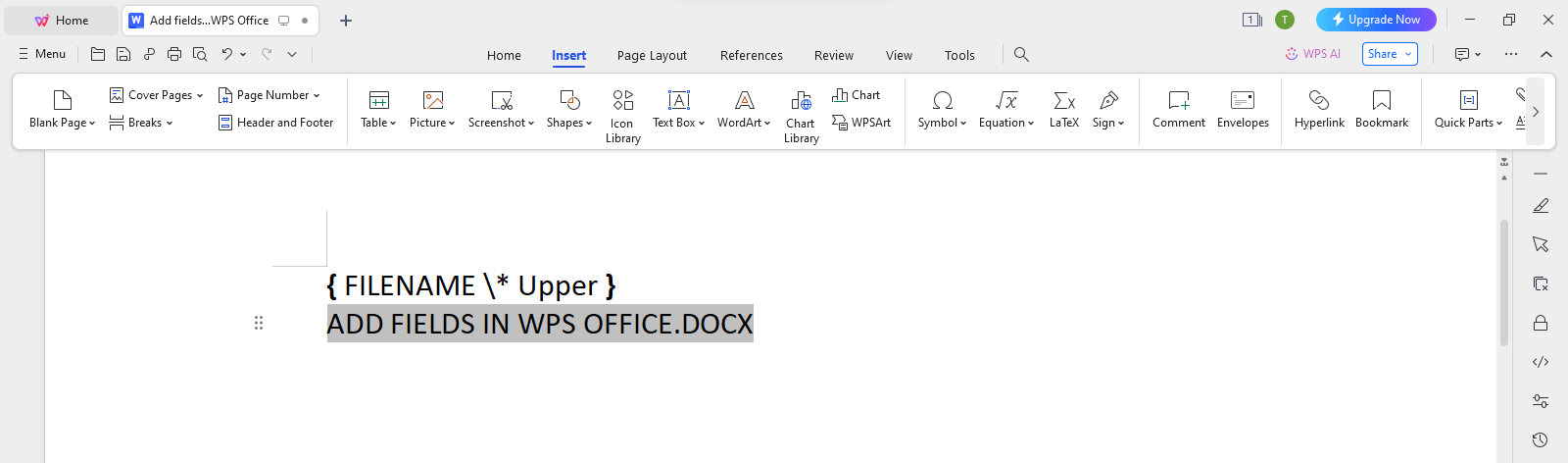This screenshot has width=1568, height=463.
Task: Click the LaTeX formula button
Action: click(1064, 109)
